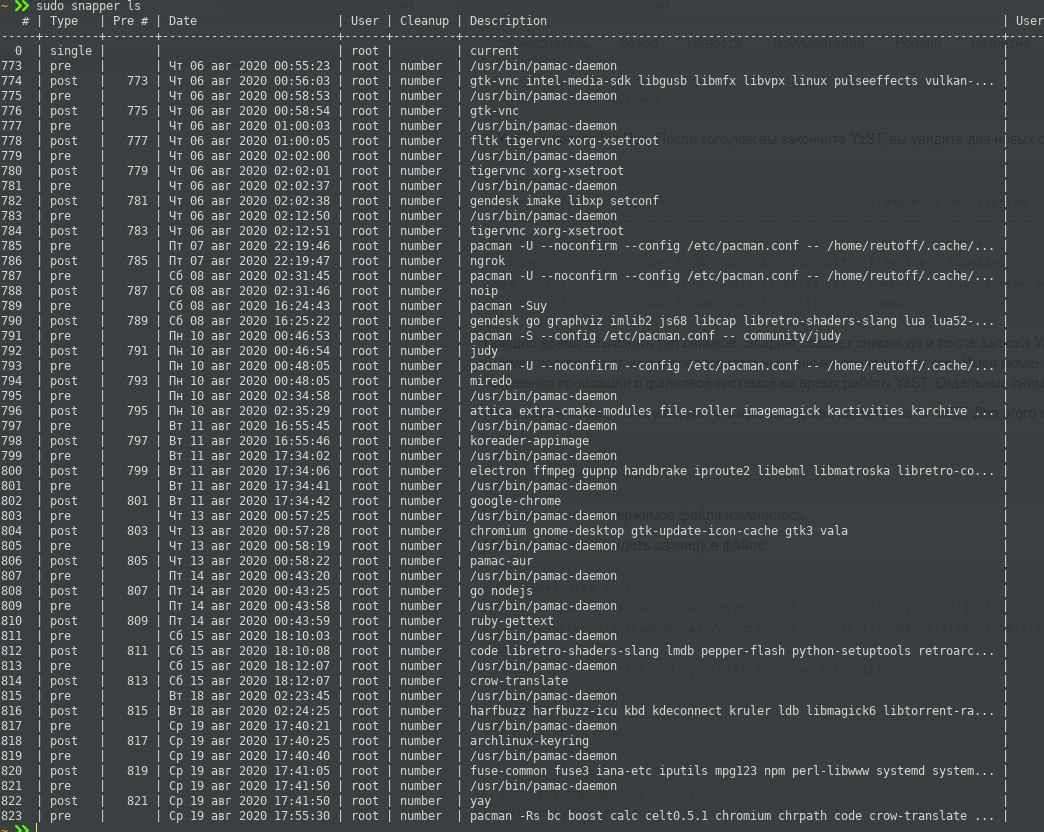
Task: Select the 'Cleanup' column header
Action: coord(424,21)
